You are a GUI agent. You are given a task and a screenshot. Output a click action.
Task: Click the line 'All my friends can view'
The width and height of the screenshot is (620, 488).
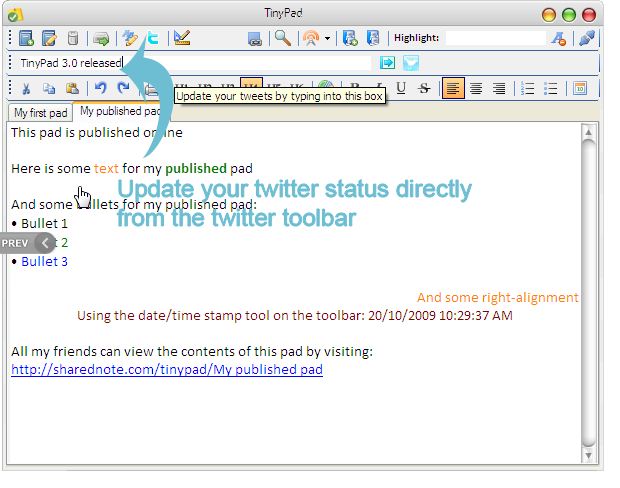(192, 351)
